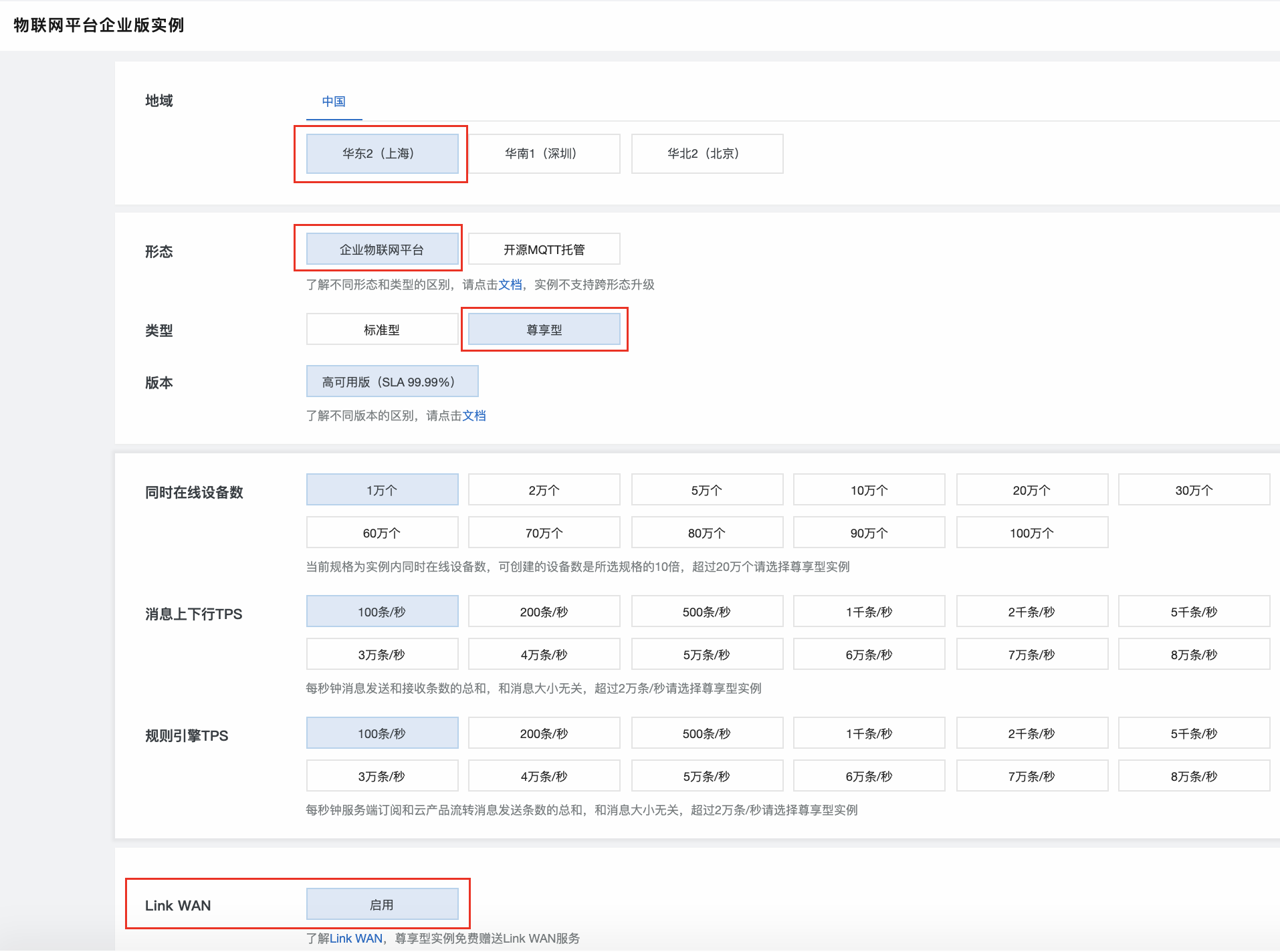Screen dimensions: 1280x952
Task: Select 高可用版（SLA 99.99%）version
Action: (392, 382)
